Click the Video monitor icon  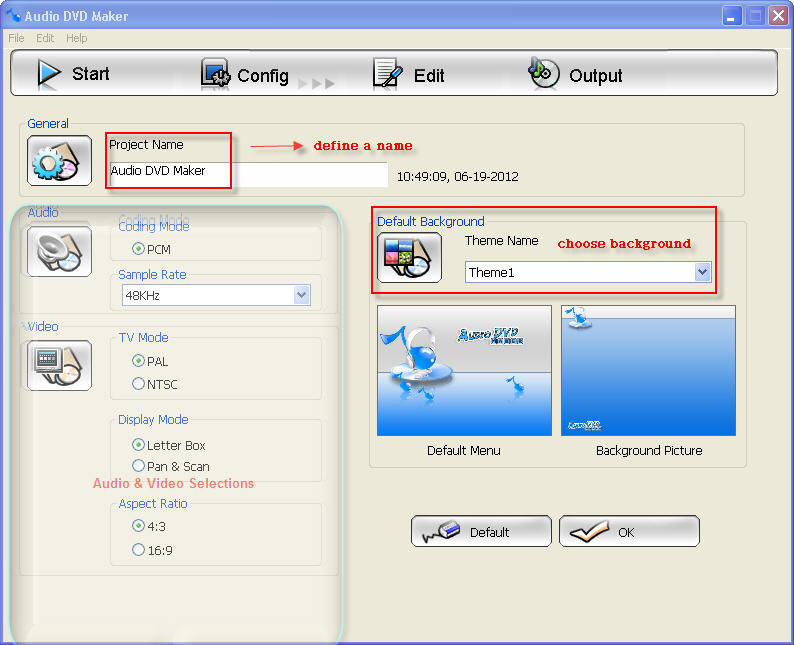59,365
